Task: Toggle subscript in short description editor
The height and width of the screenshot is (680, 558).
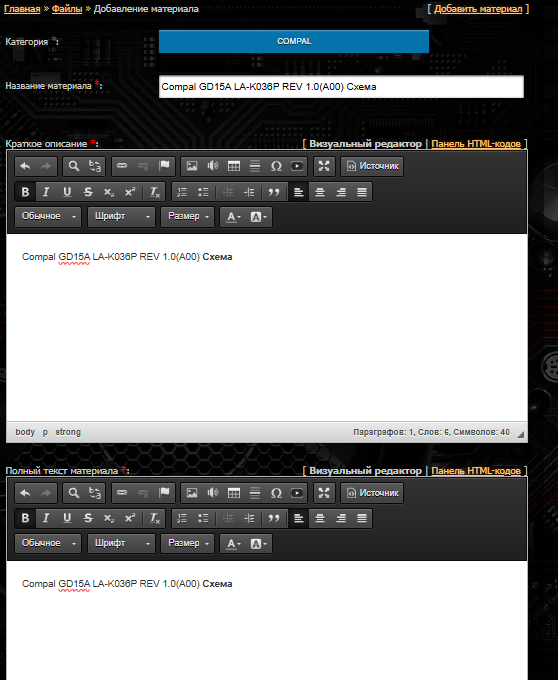Action: tap(109, 192)
